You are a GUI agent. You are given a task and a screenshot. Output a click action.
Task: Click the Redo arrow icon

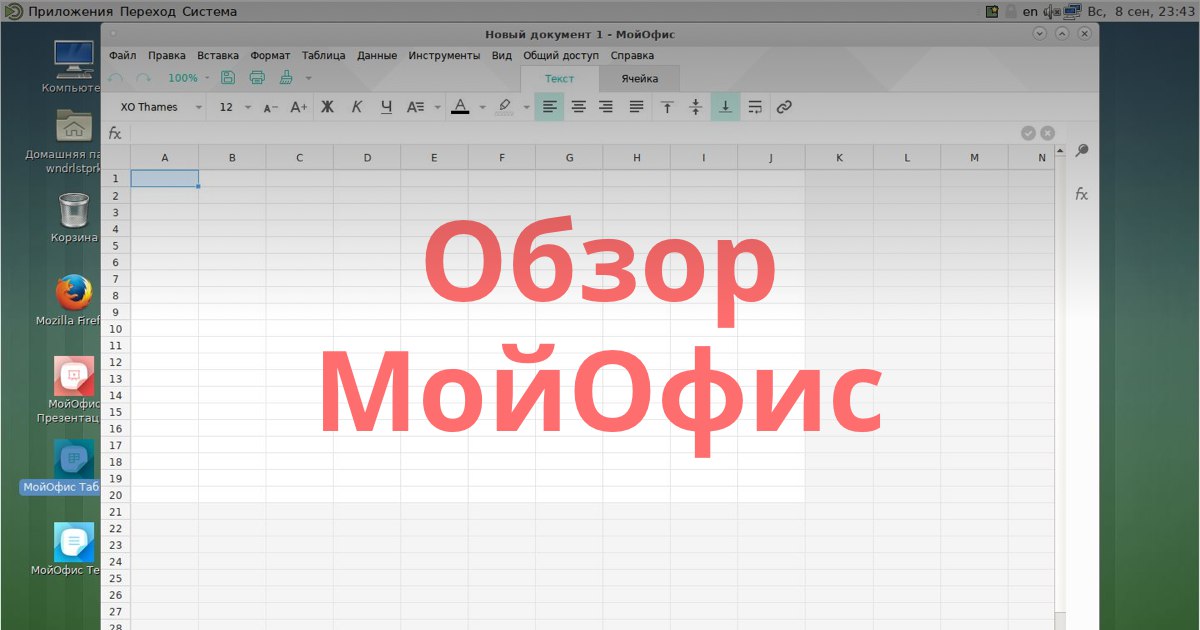click(x=144, y=78)
